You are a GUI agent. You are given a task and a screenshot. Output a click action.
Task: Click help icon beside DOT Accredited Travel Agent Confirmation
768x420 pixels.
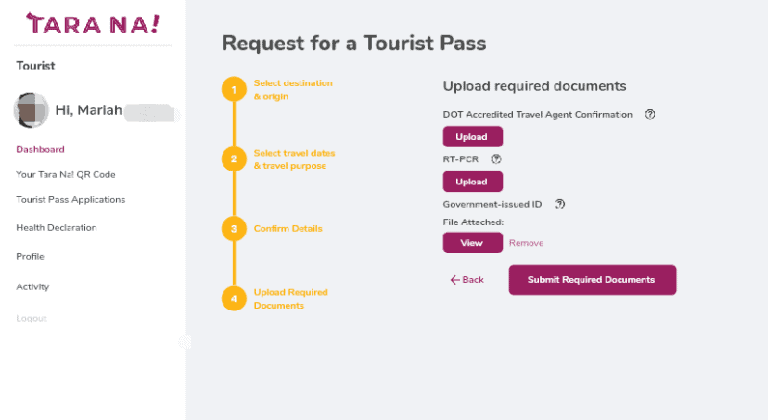[650, 115]
